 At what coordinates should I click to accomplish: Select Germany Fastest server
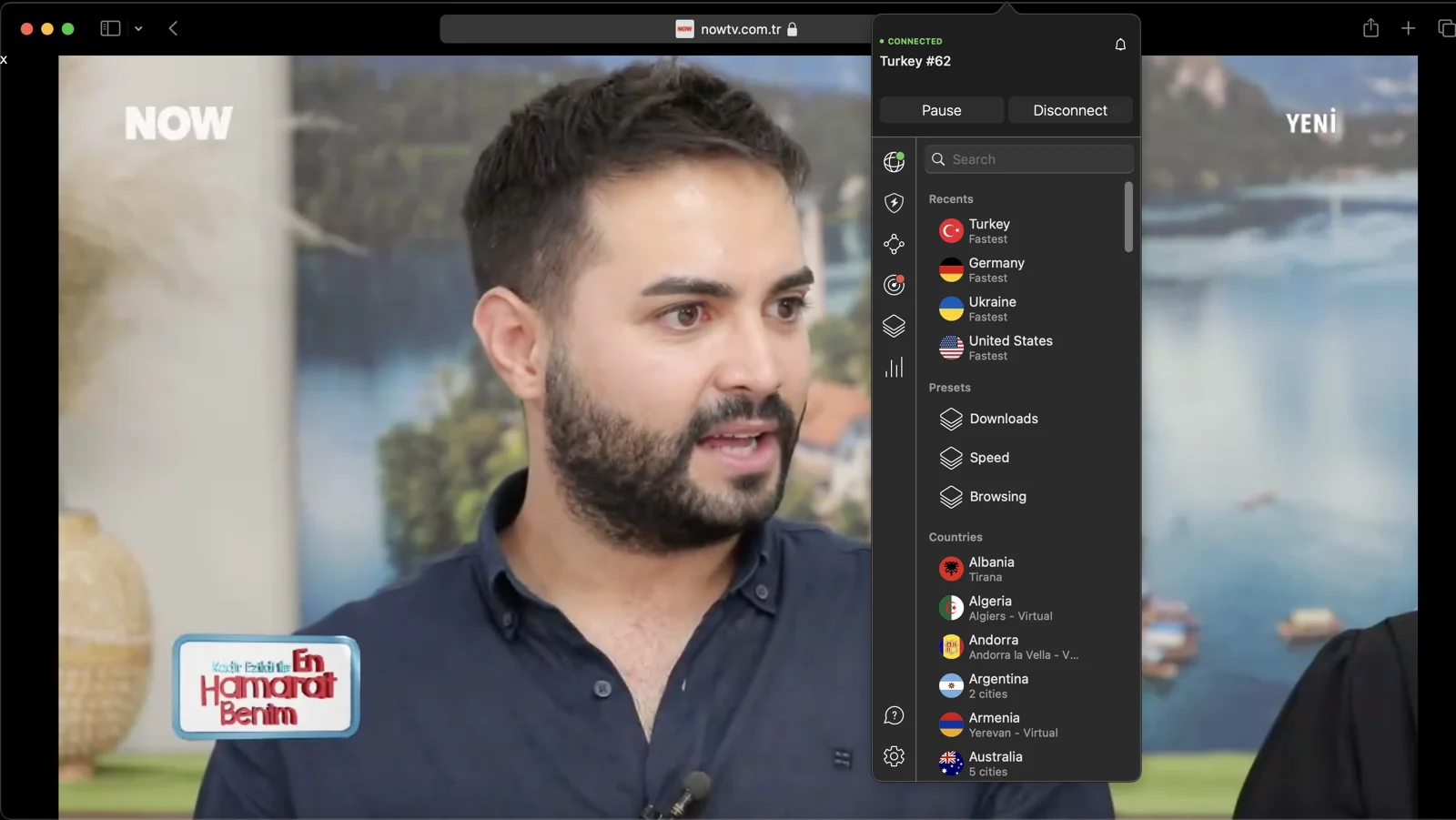coord(996,269)
